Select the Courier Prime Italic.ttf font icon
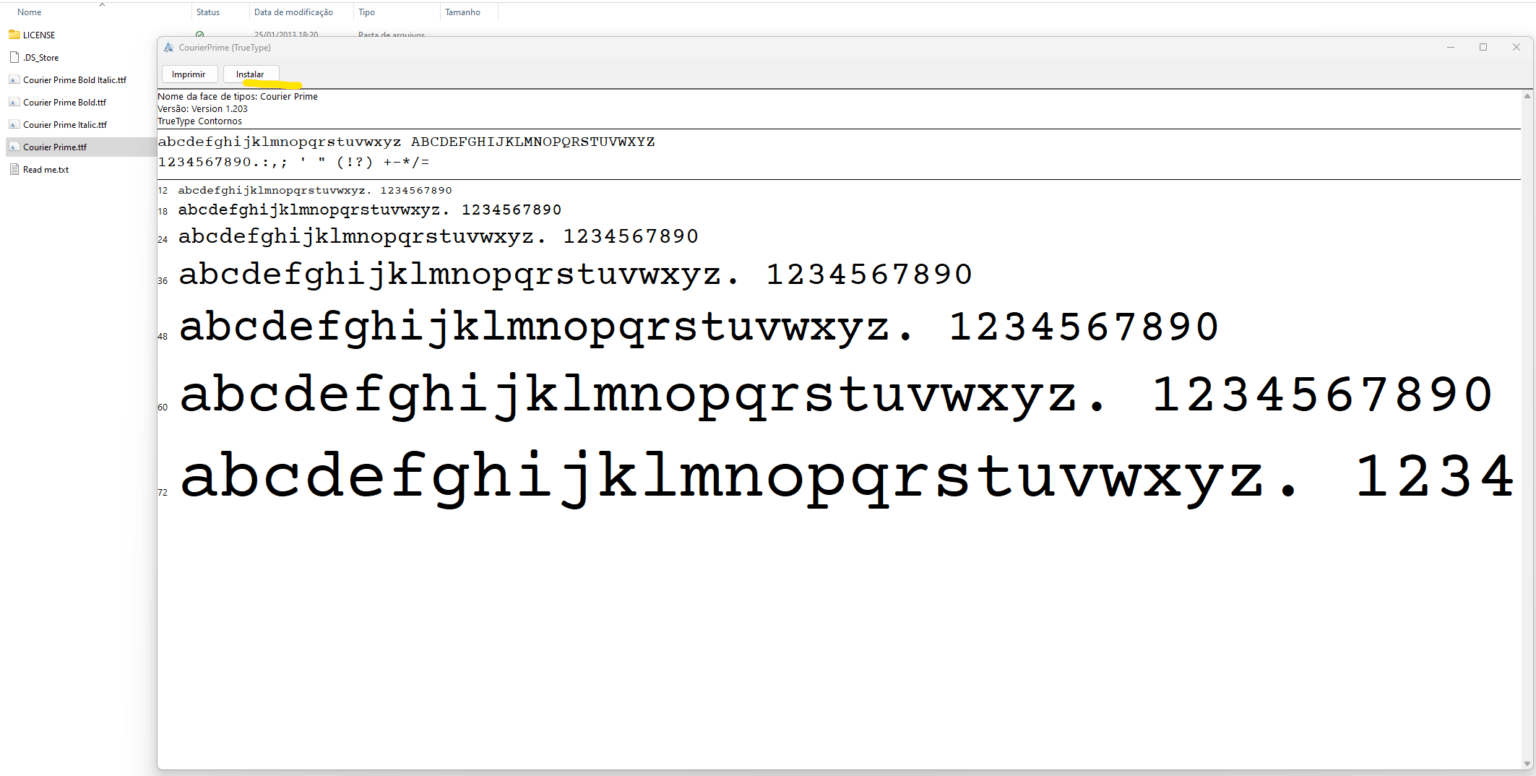The image size is (1536, 776). click(14, 125)
